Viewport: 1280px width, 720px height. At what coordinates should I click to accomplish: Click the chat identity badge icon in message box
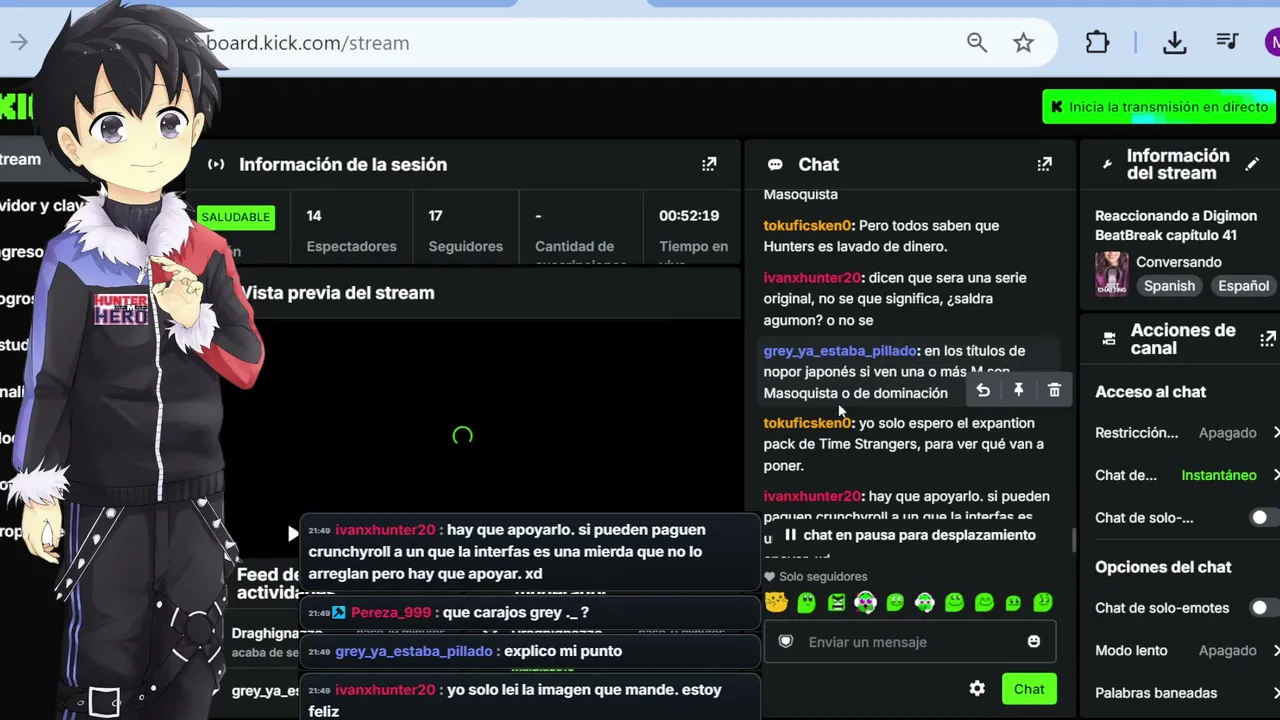click(786, 641)
